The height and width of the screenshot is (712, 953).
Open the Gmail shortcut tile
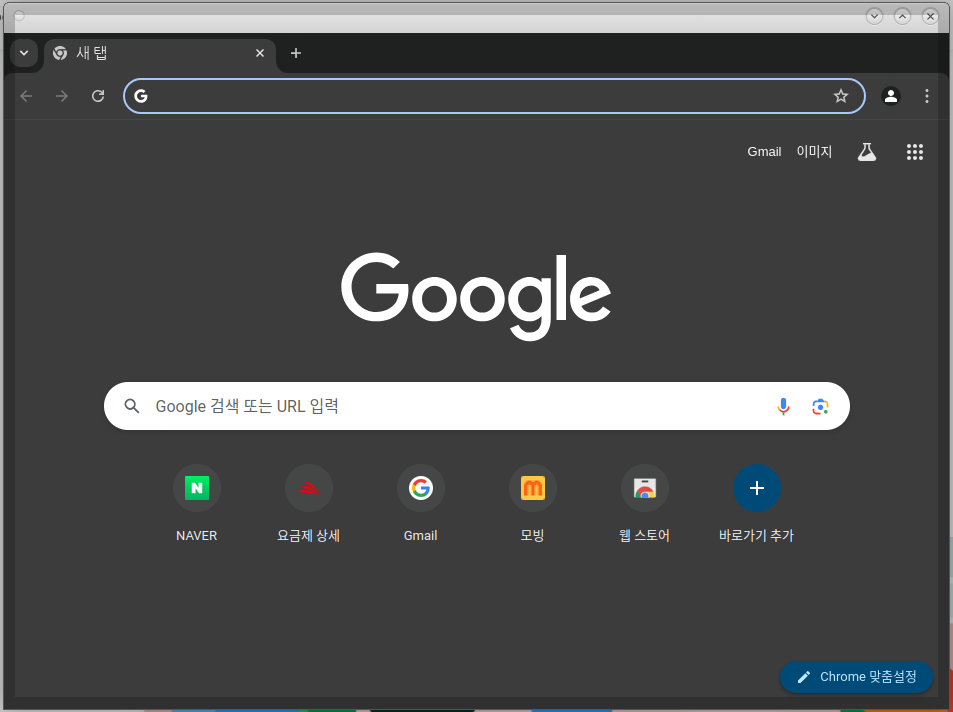(x=421, y=503)
